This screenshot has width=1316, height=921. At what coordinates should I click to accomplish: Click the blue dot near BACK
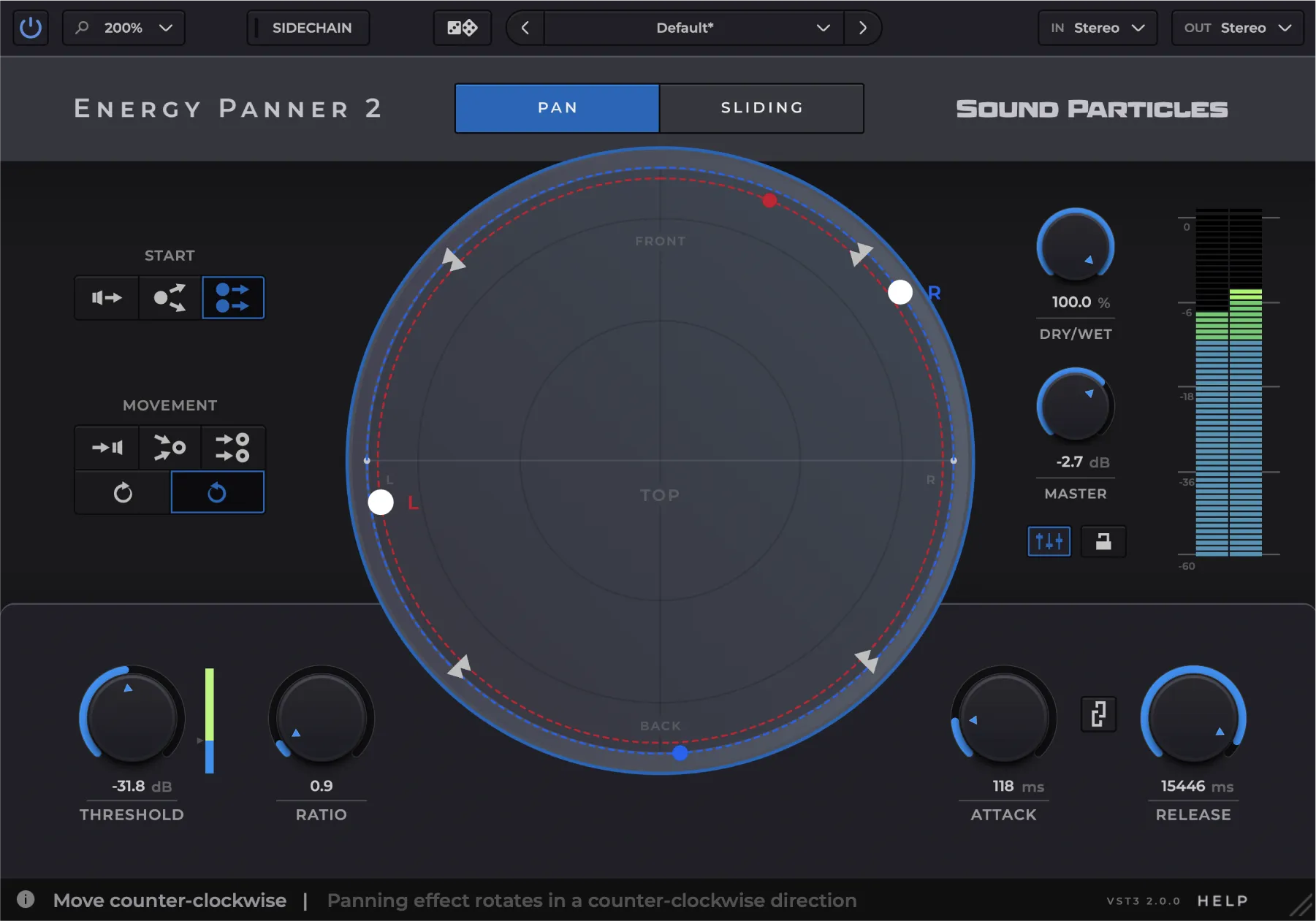(680, 752)
